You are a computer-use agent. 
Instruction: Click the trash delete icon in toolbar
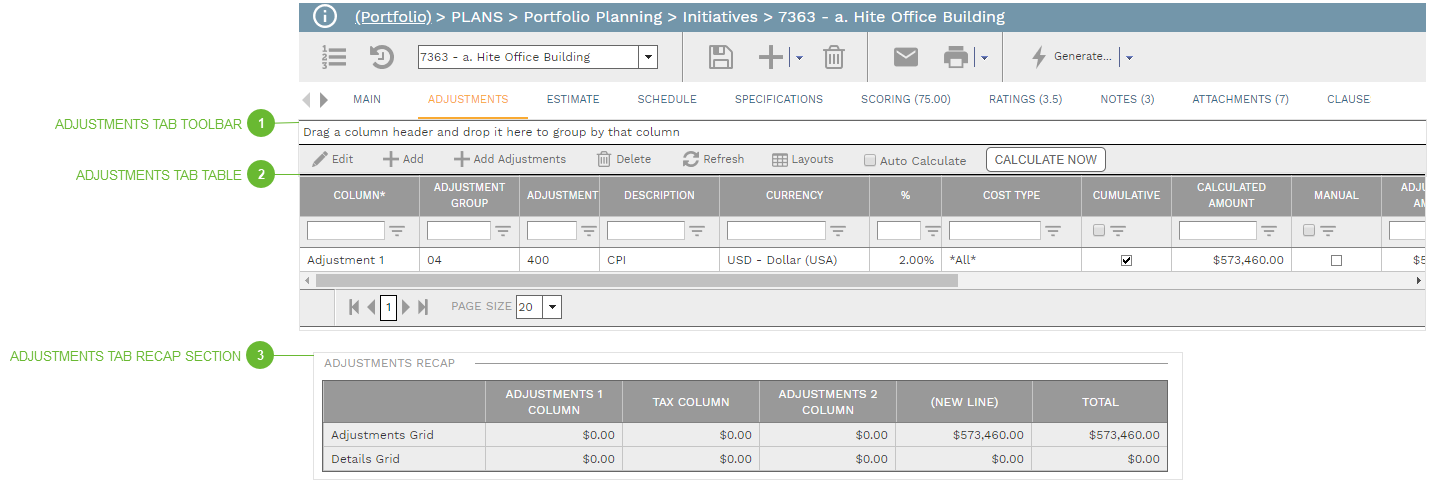coord(833,57)
